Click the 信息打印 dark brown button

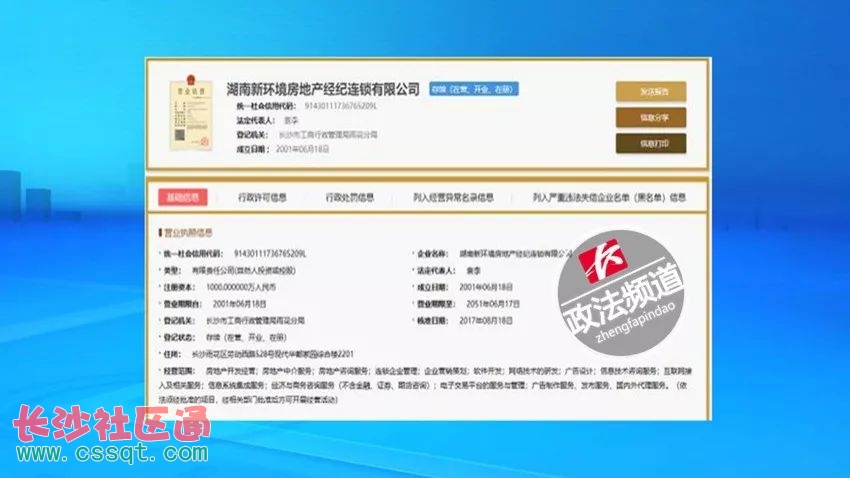651,144
